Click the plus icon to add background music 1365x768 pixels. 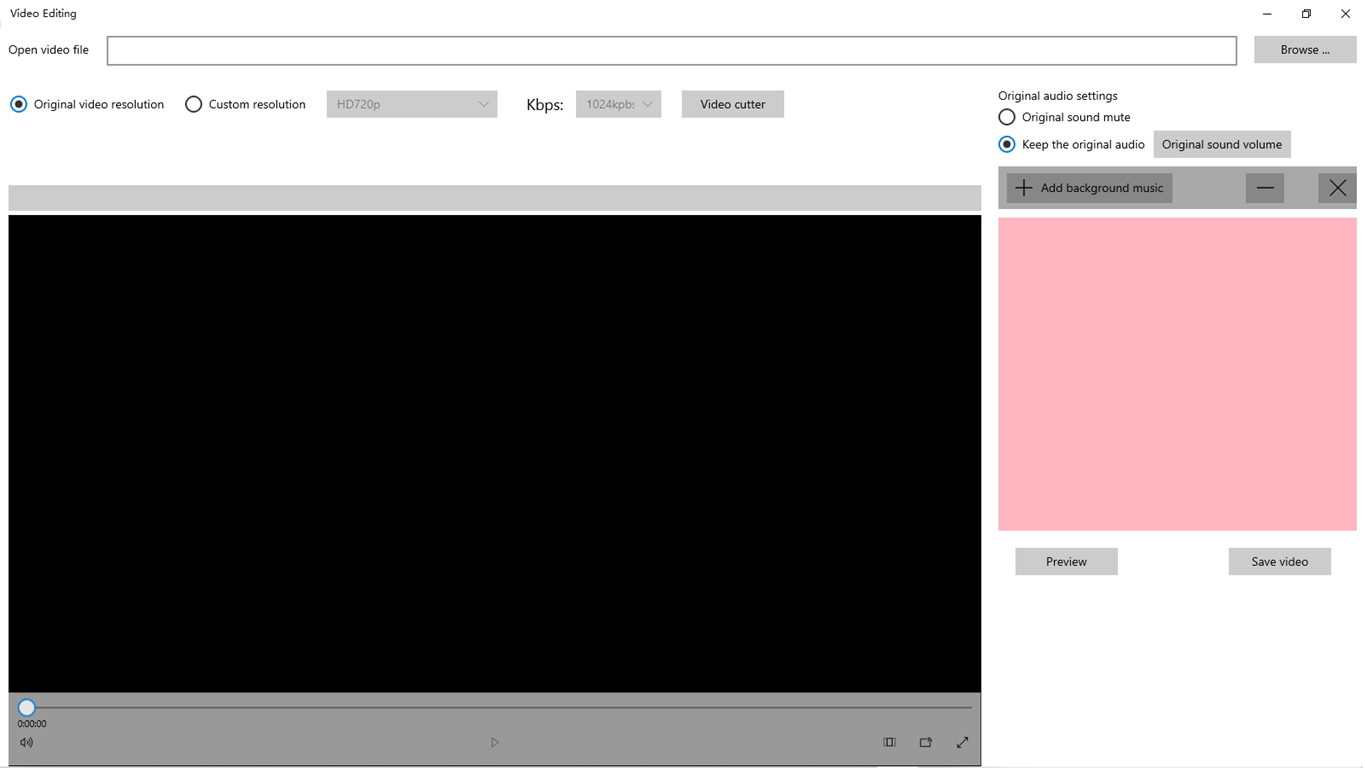click(1024, 187)
